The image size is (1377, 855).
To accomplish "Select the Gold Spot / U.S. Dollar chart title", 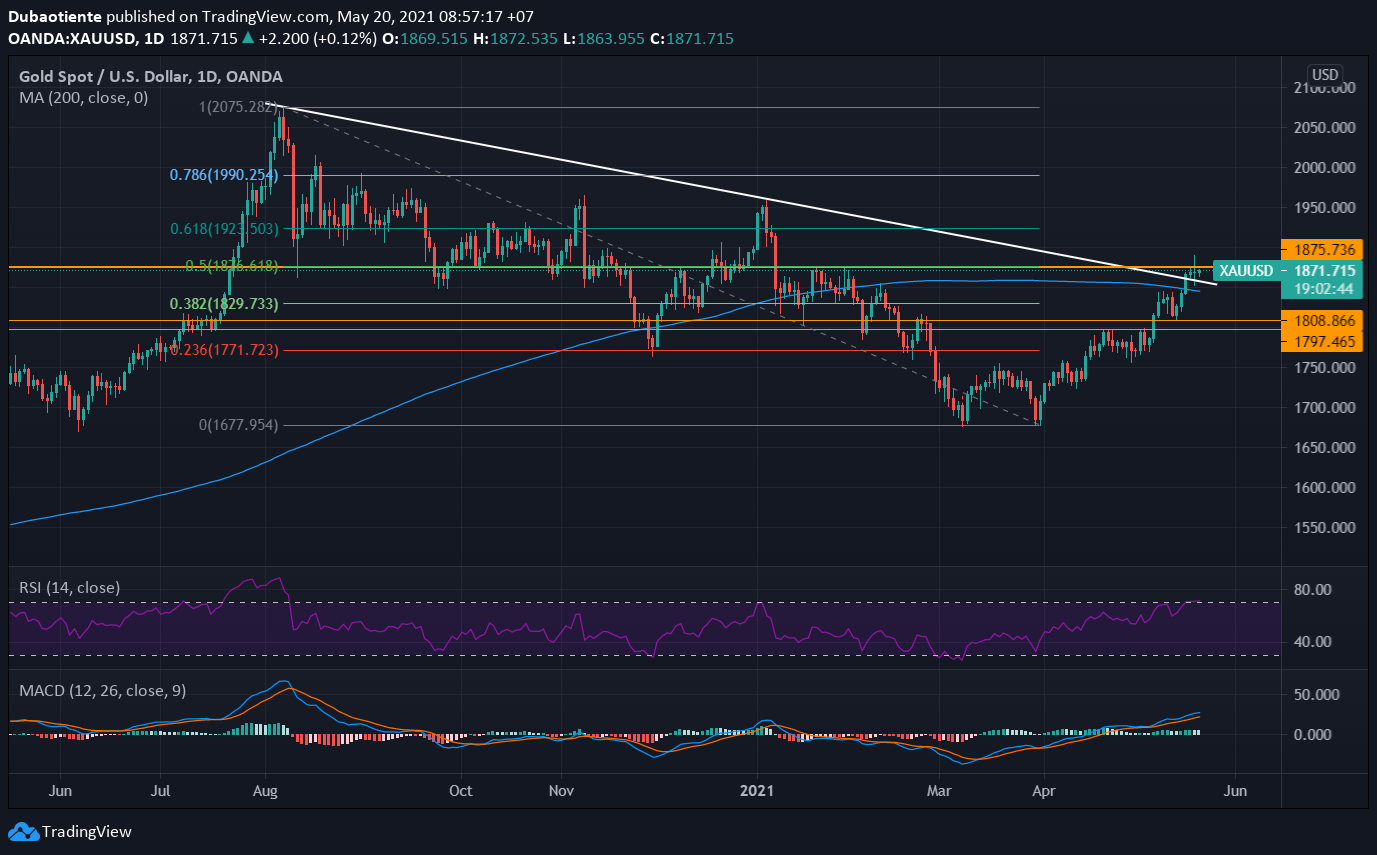I will point(151,77).
